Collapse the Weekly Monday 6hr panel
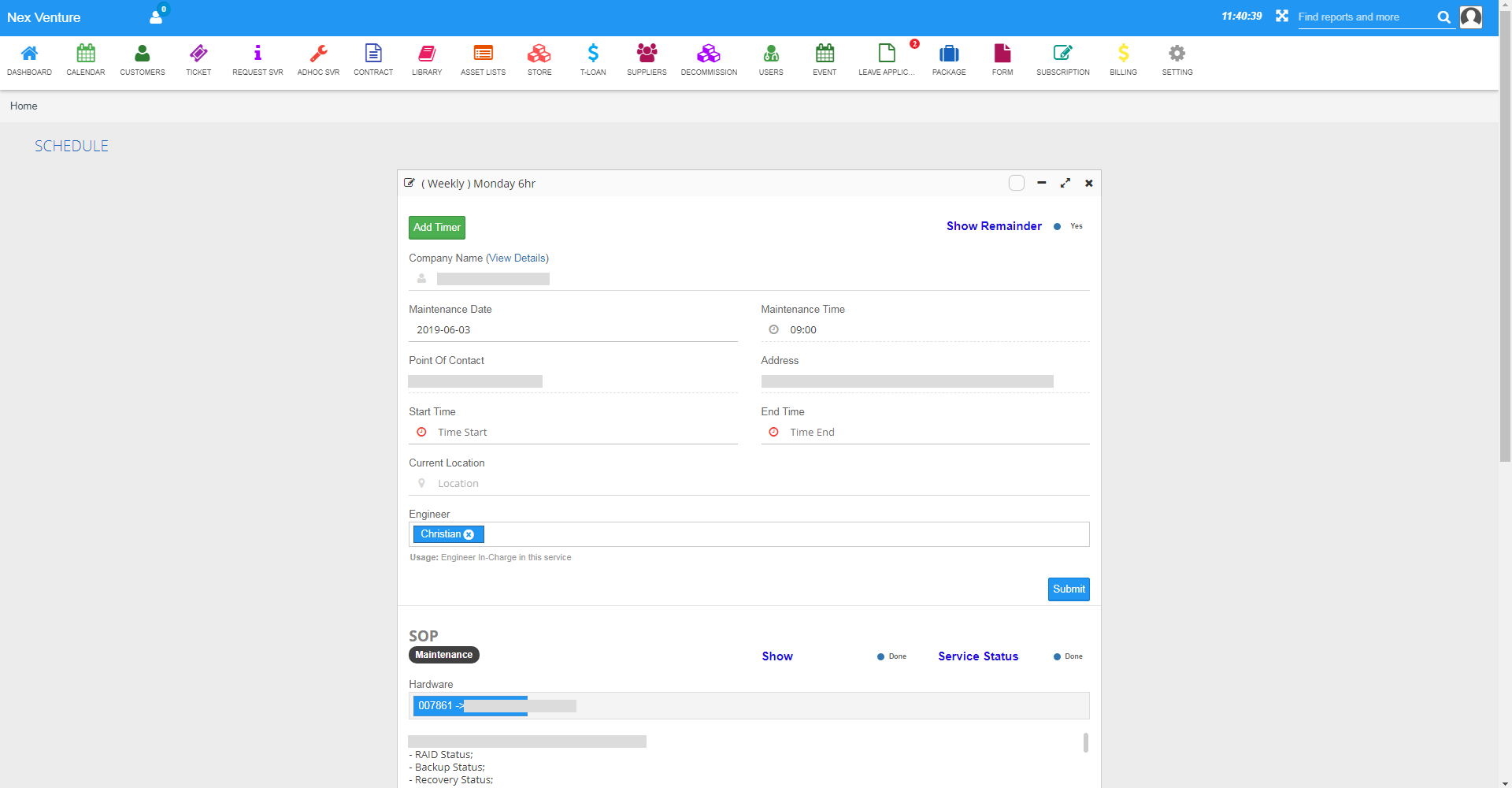 click(x=1041, y=183)
